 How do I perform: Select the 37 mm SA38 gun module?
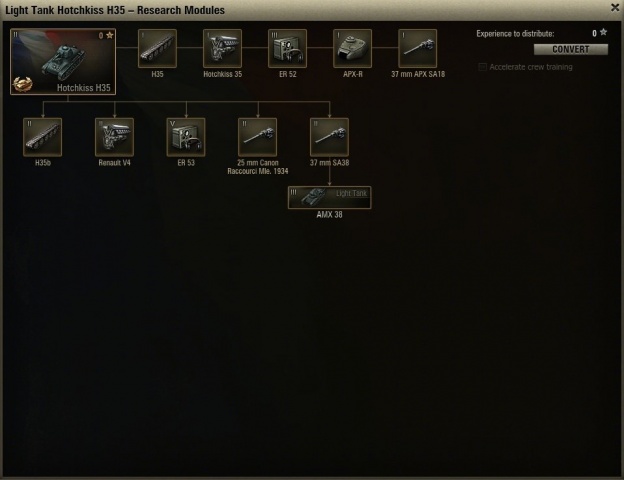(x=330, y=137)
